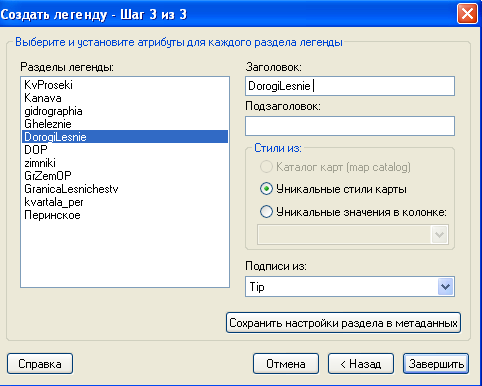The width and height of the screenshot is (482, 386).
Task: Pick zimniki from legend sections
Action: pos(125,163)
